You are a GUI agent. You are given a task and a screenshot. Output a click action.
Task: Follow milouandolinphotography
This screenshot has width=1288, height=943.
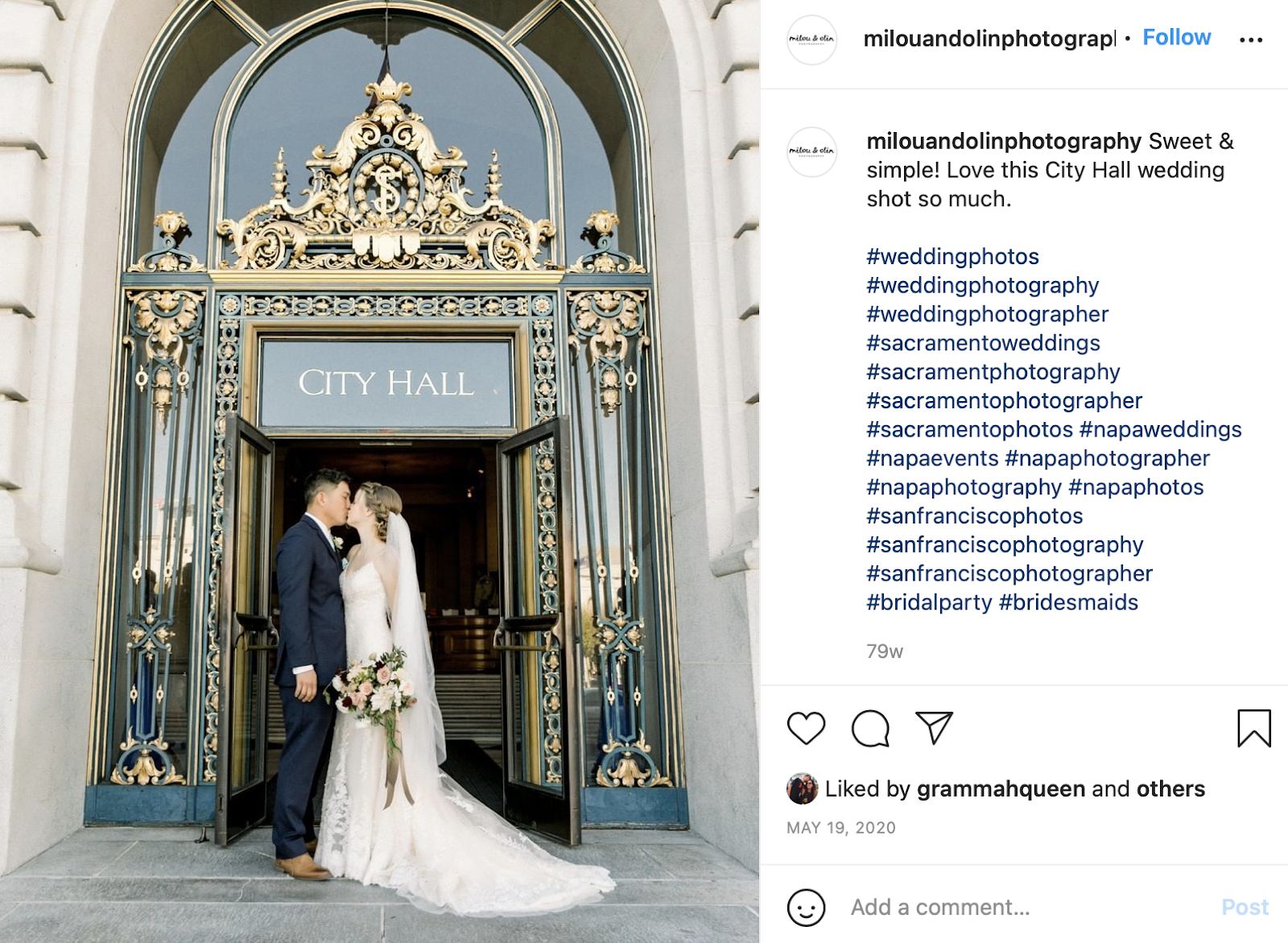pos(1176,37)
